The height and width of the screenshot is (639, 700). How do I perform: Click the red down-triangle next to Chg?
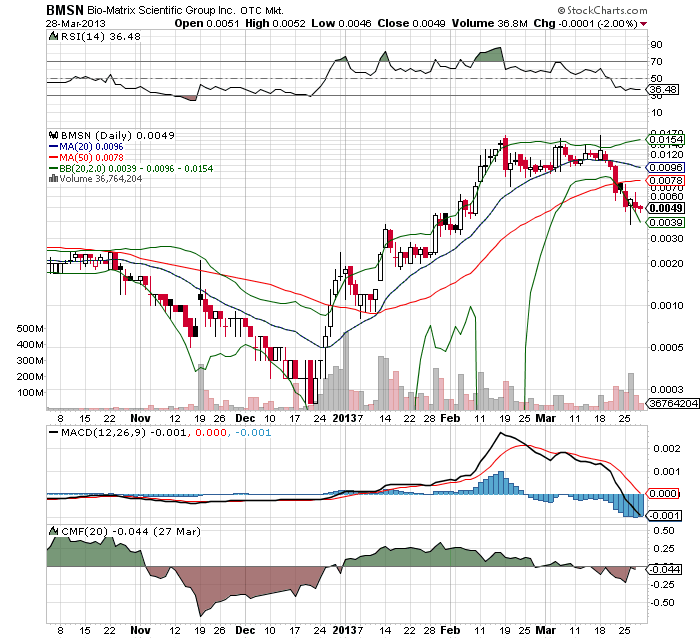click(x=643, y=24)
